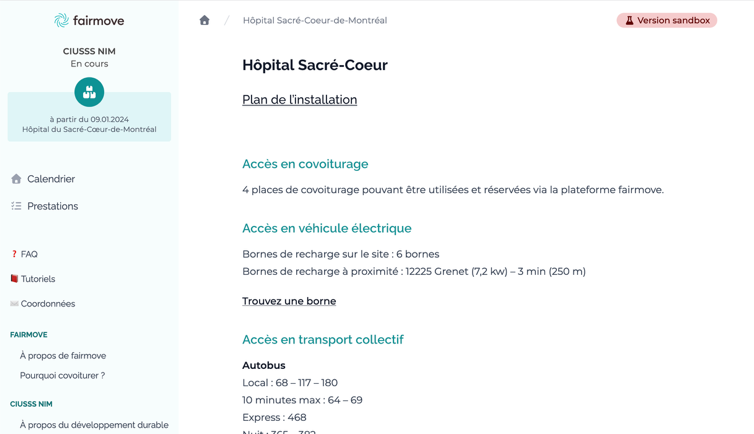Click the red FAQ question-mark icon
The width and height of the screenshot is (754, 434).
click(x=14, y=254)
